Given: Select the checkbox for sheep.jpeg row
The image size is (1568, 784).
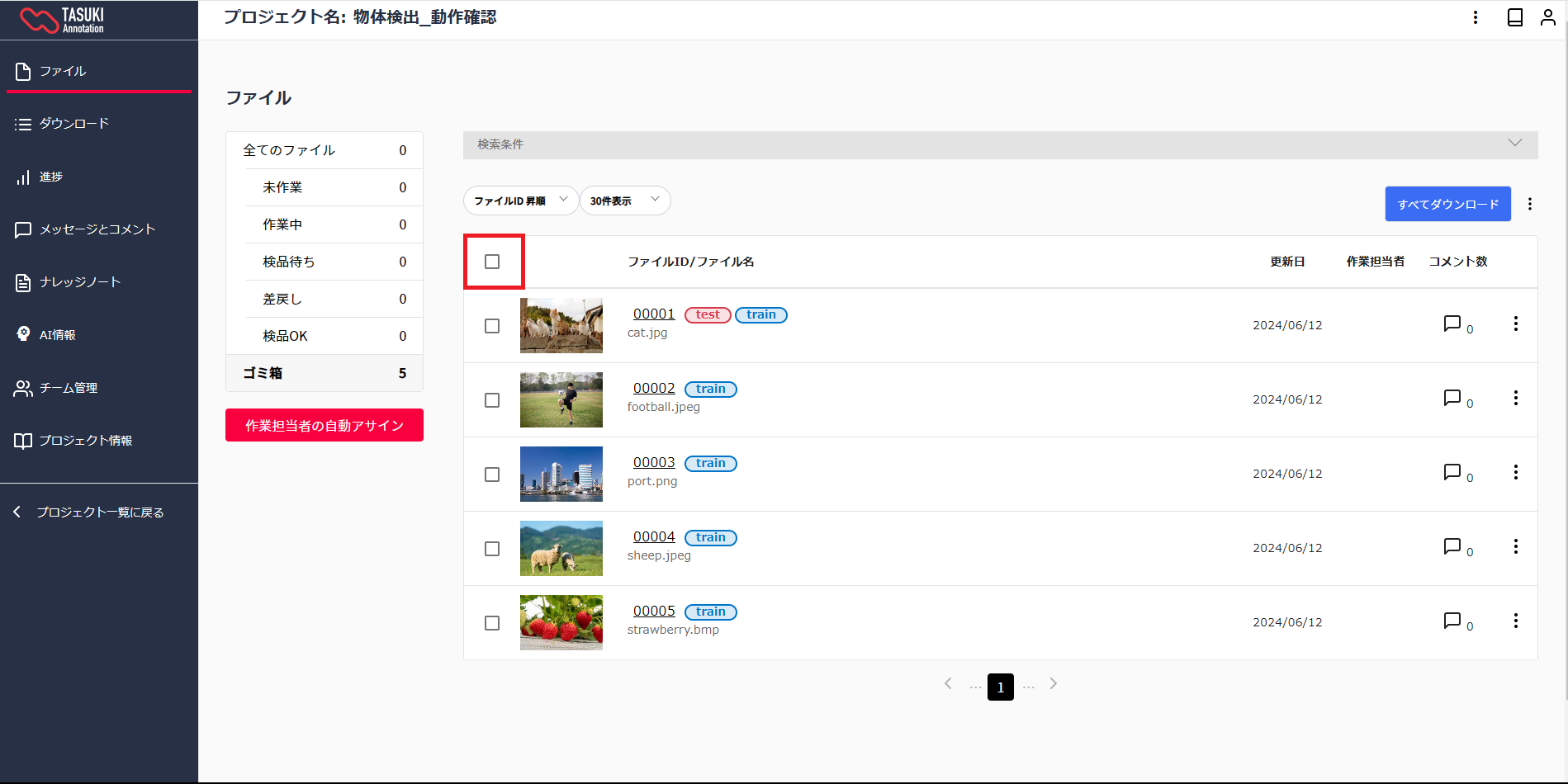Looking at the screenshot, I should coord(492,549).
